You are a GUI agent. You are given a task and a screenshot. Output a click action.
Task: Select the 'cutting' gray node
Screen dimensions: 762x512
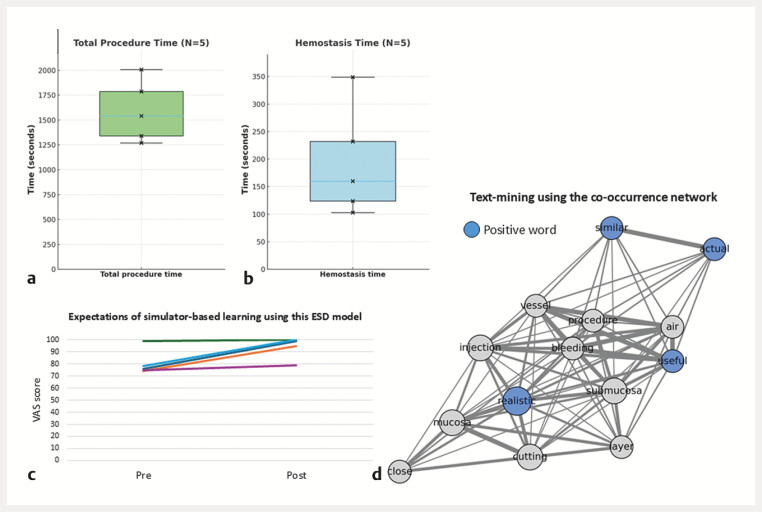pos(530,457)
